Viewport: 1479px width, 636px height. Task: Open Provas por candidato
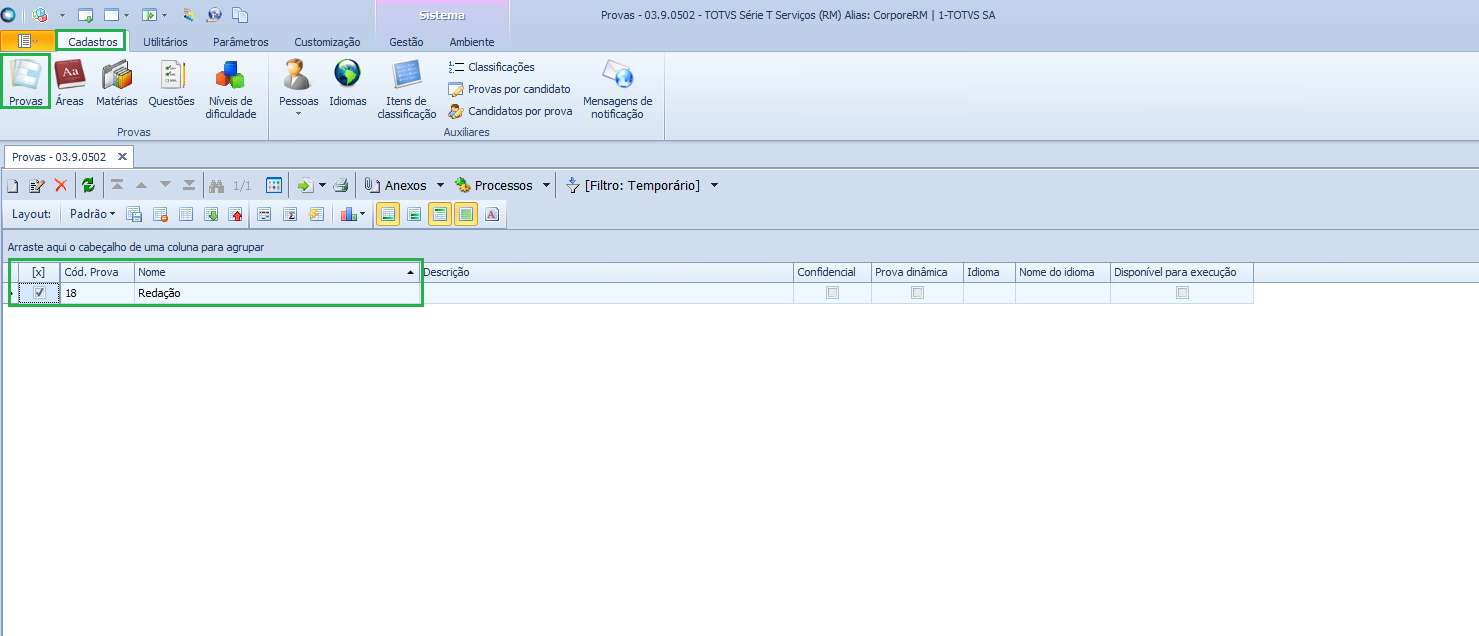[x=509, y=89]
